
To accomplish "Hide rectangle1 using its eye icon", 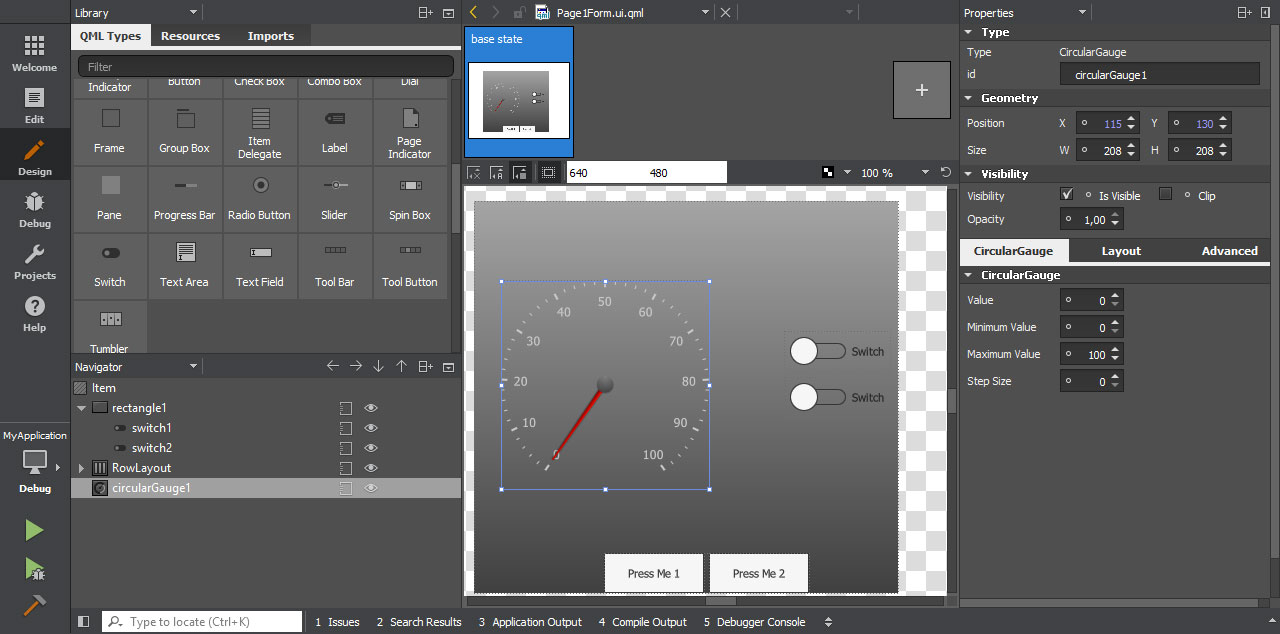I will pos(371,408).
